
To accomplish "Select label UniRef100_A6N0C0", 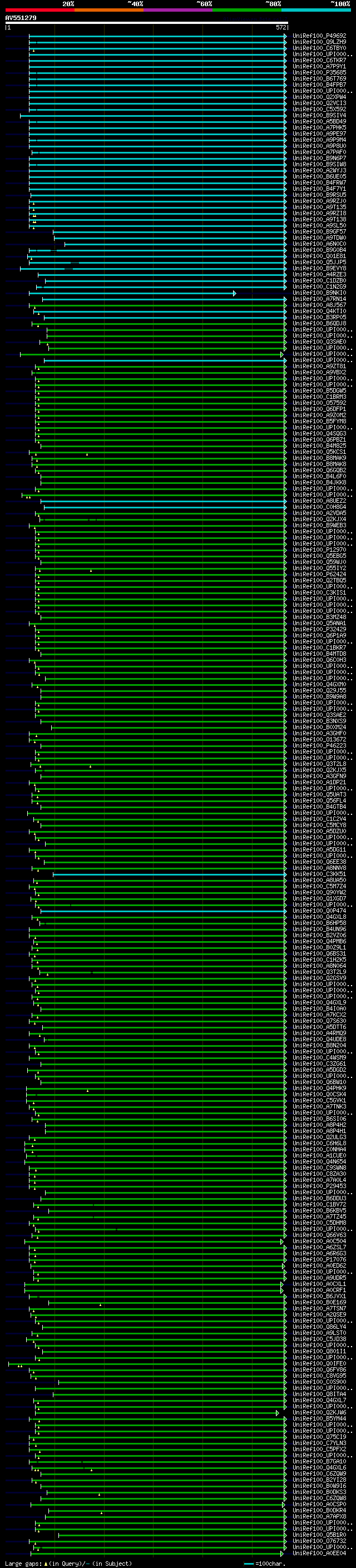I will click(x=319, y=244).
